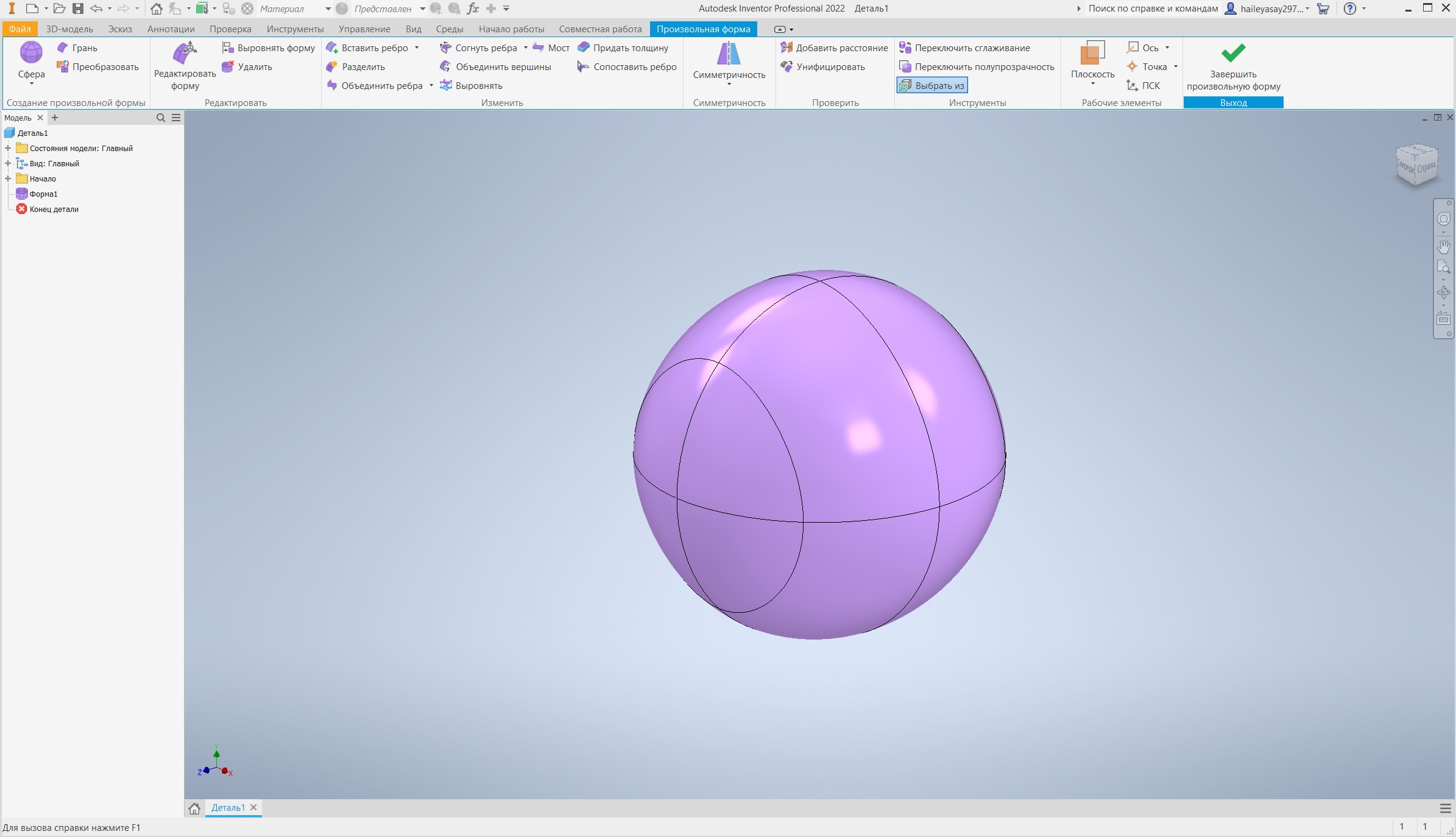Viewport: 1456px width, 837px height.
Task: Click the ПСК coordinate system tool
Action: 1143,85
